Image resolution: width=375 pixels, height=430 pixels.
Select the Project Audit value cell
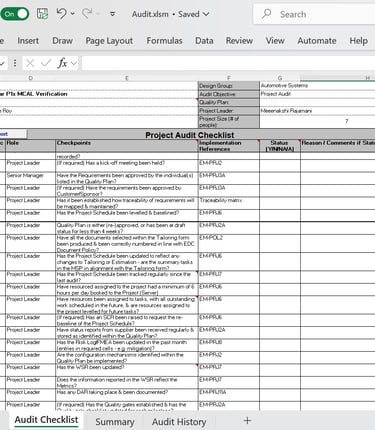coord(317,94)
